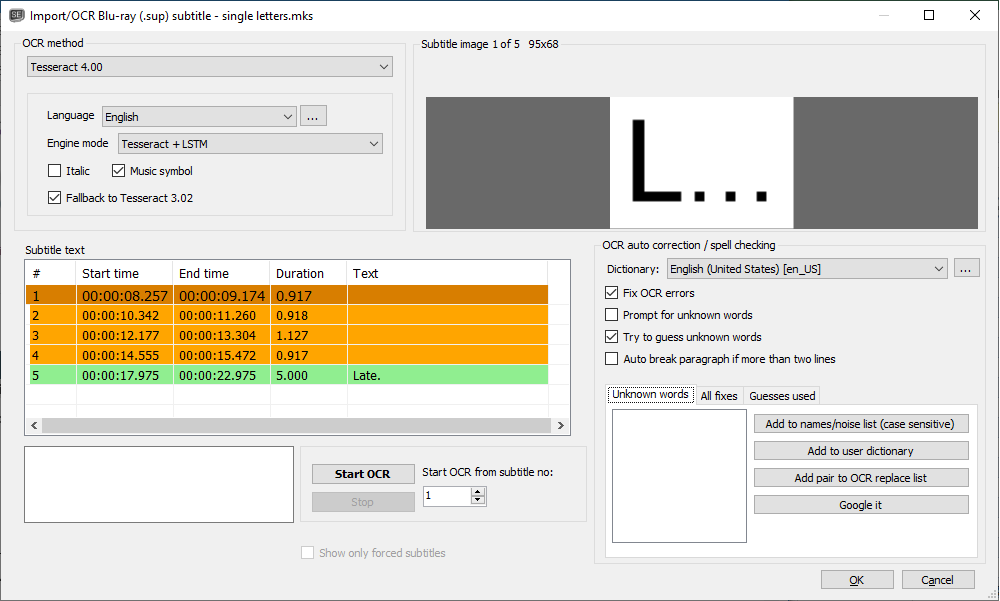Select subtitle row 2 starting at 00:00:10.342

(287, 315)
